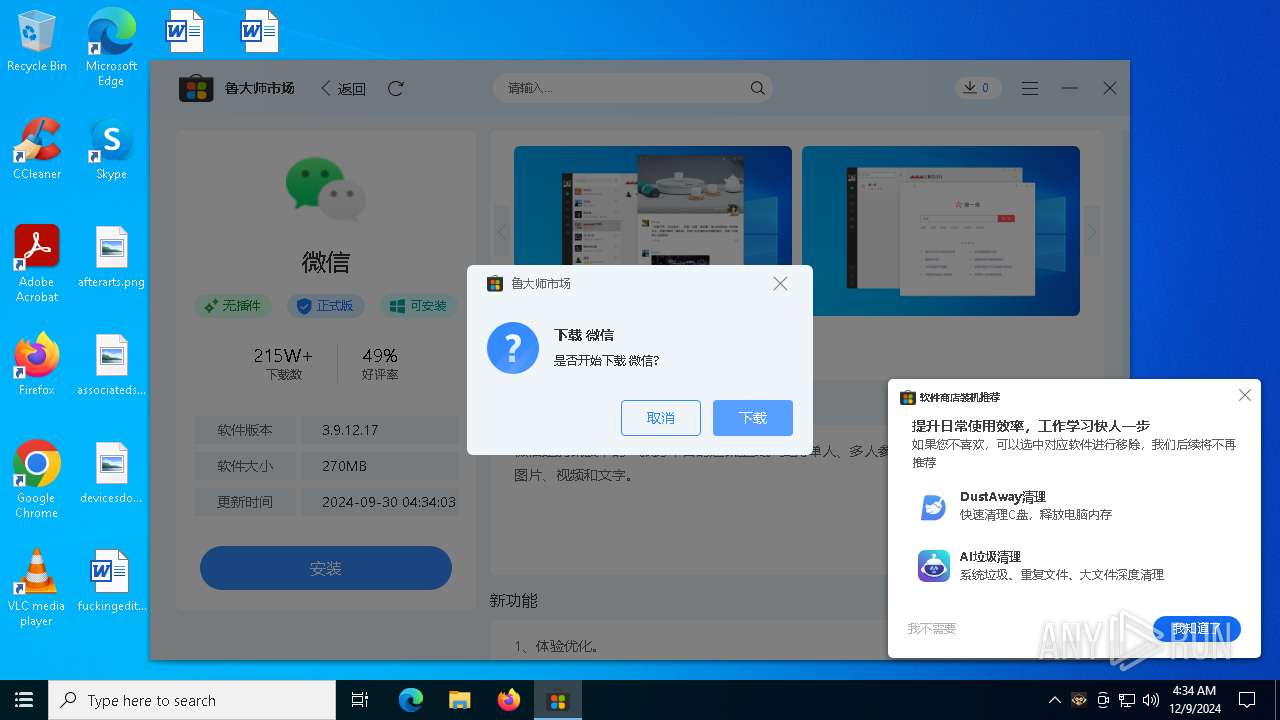Open Google Chrome desktop shortcut

(37, 480)
